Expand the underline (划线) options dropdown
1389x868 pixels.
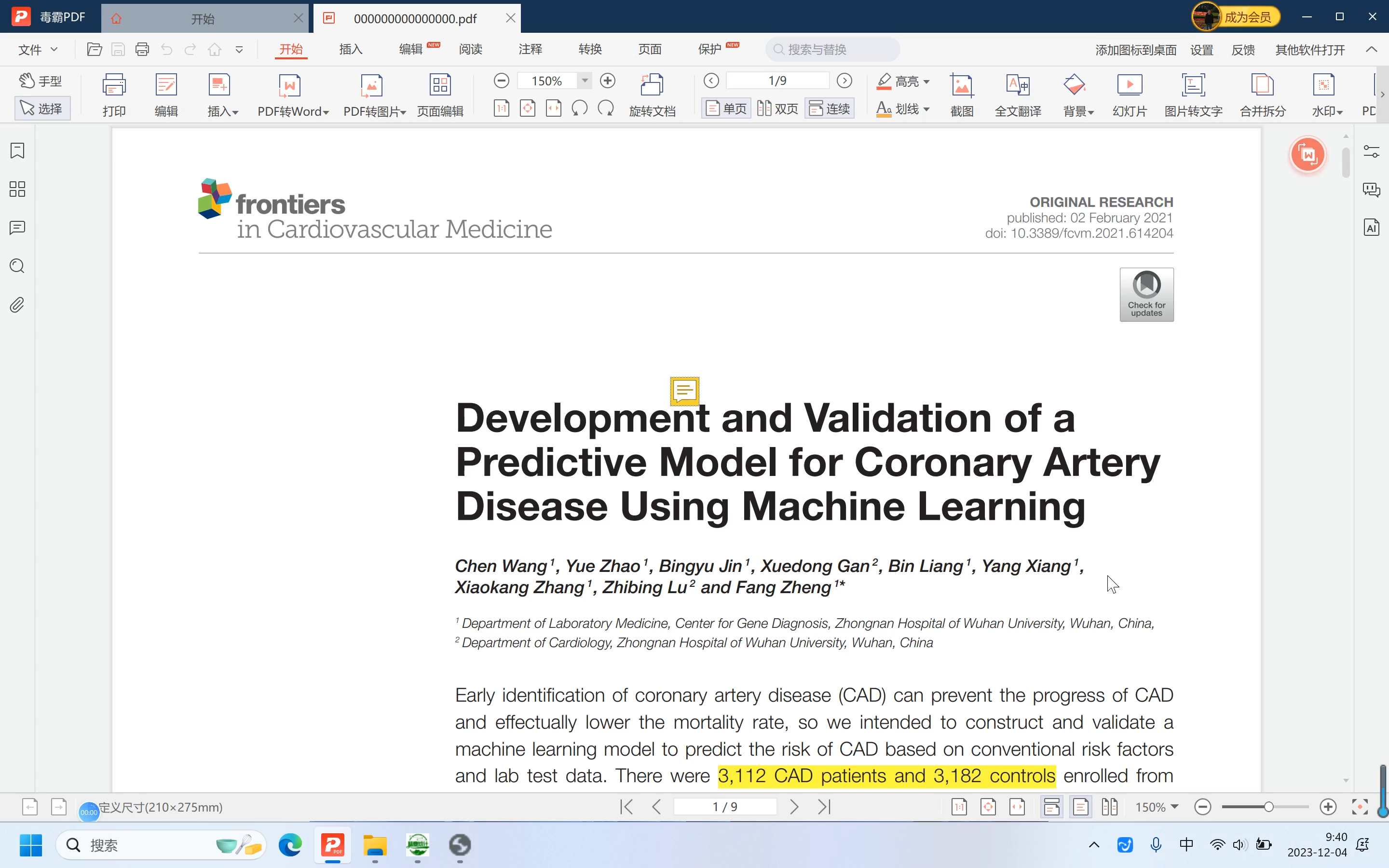click(926, 109)
